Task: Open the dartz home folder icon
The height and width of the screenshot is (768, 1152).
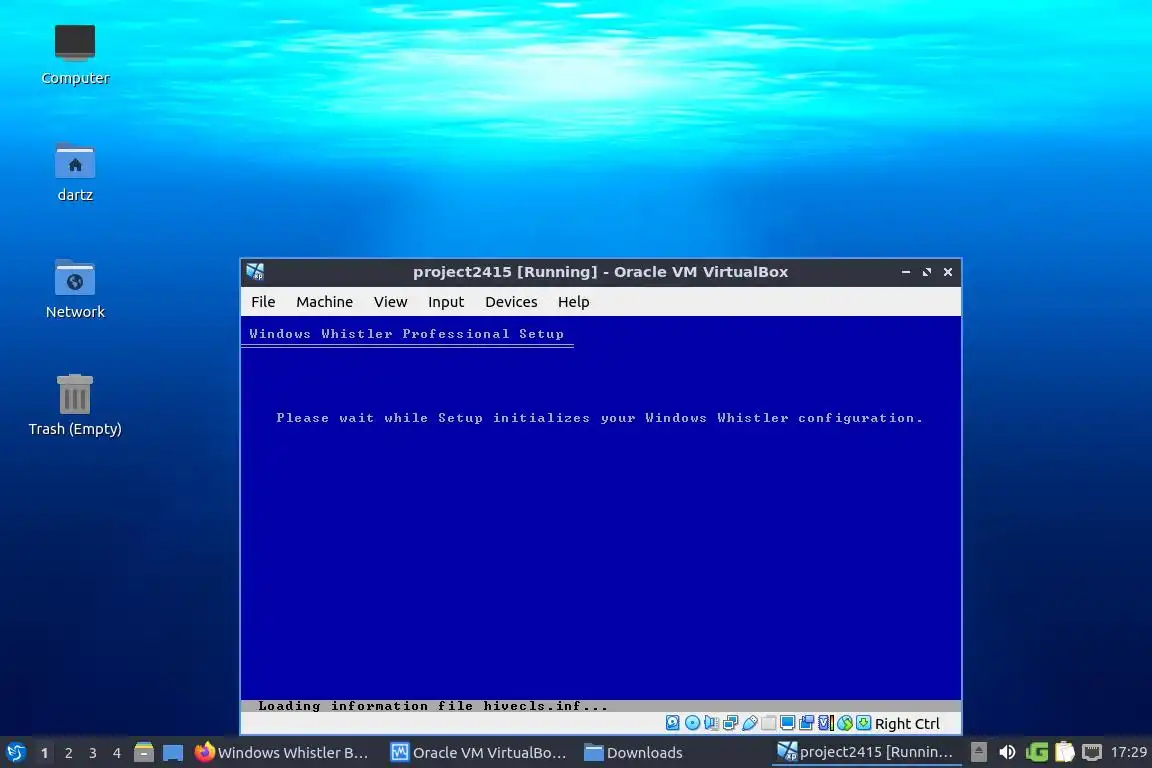Action: pos(75,172)
